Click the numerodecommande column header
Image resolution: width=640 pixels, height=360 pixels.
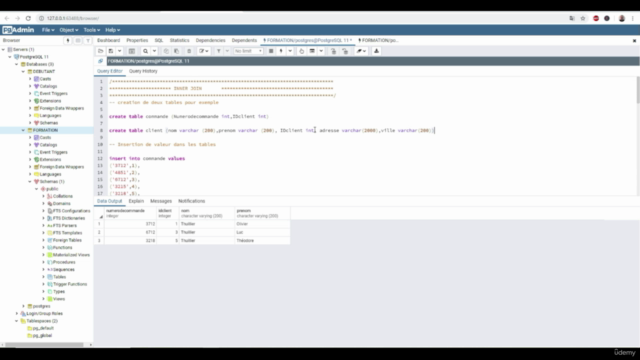[x=130, y=213]
